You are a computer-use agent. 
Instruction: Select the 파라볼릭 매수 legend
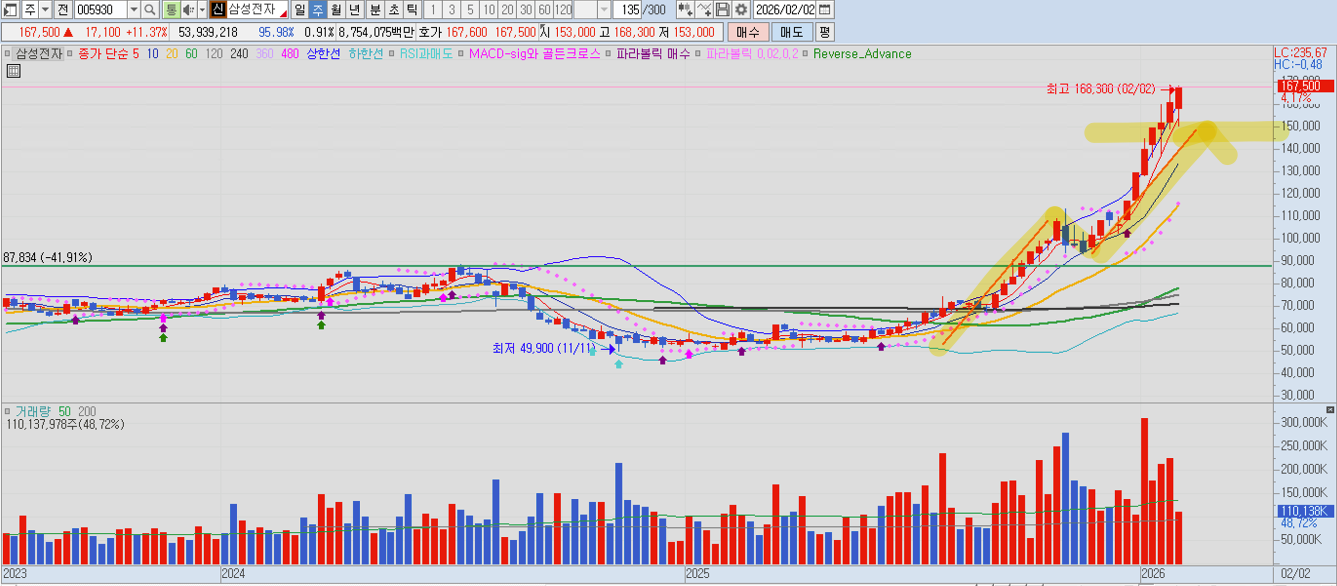[x=653, y=53]
